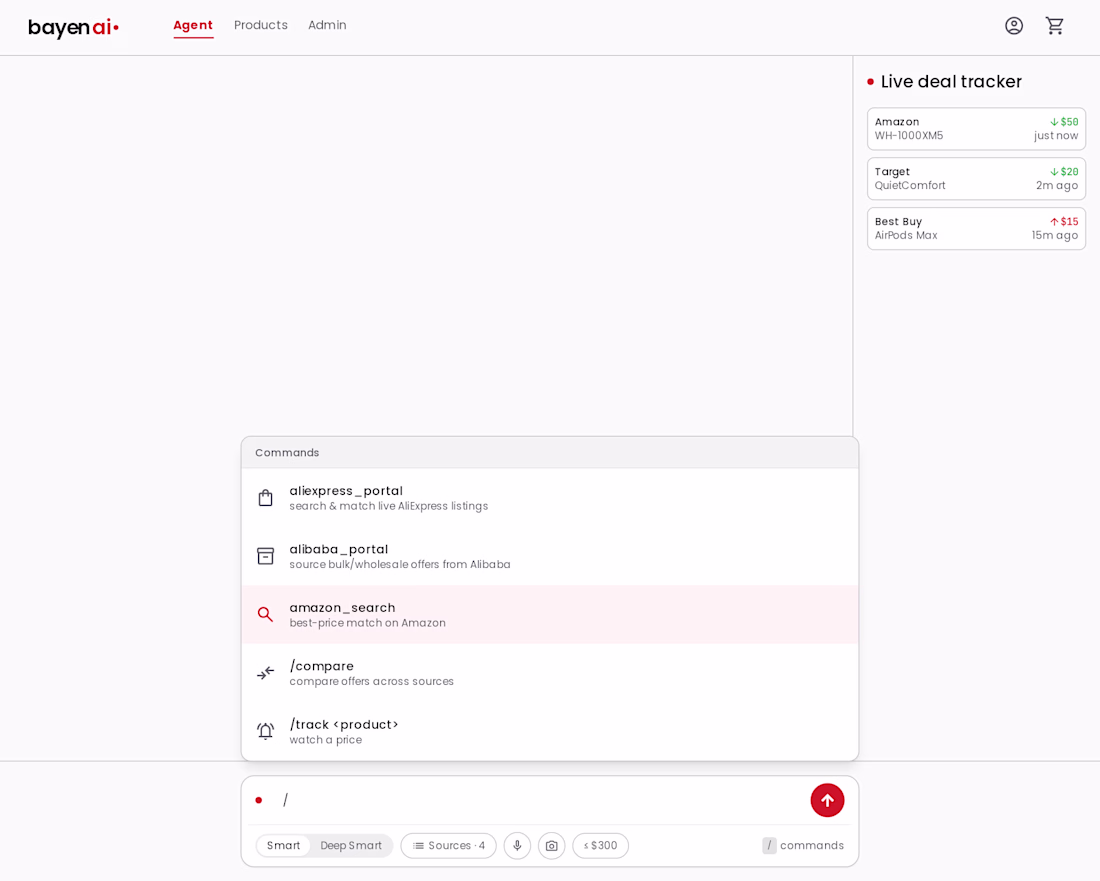Click the '15m ago' timestamp
The image size is (1100, 881).
pyautogui.click(x=1054, y=235)
